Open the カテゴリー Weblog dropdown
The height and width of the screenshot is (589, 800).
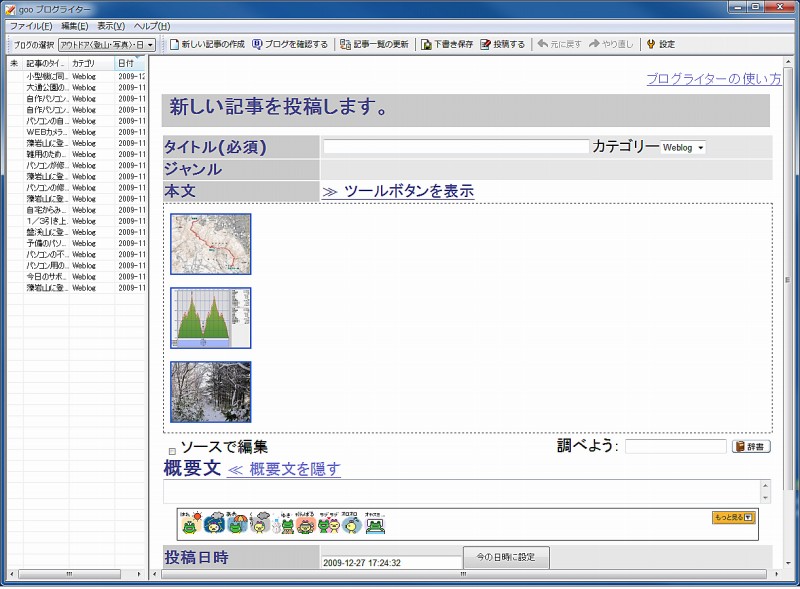pyautogui.click(x=683, y=148)
